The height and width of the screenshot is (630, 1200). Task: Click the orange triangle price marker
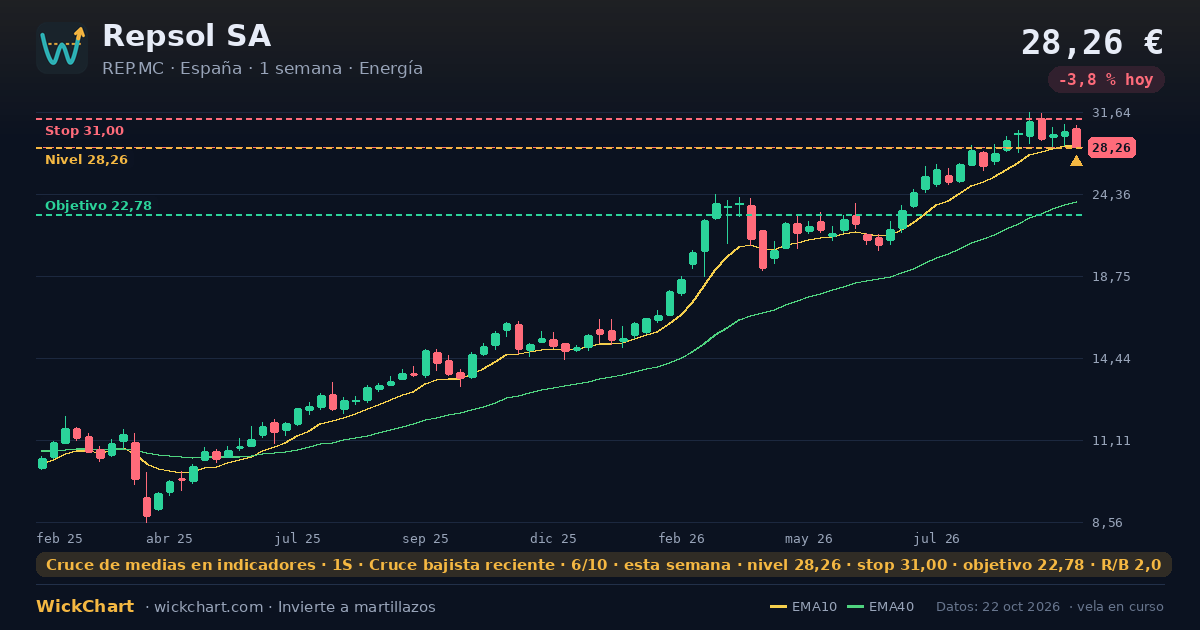[x=1076, y=160]
